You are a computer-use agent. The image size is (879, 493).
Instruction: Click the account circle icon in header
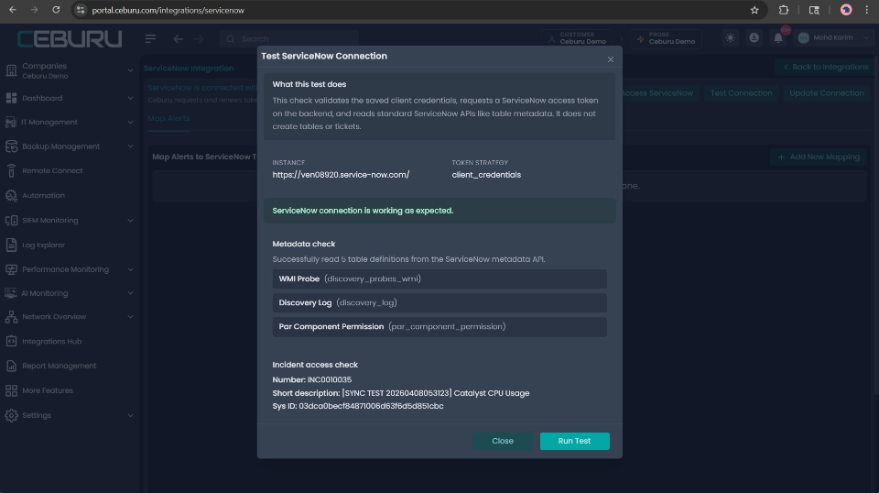point(754,38)
